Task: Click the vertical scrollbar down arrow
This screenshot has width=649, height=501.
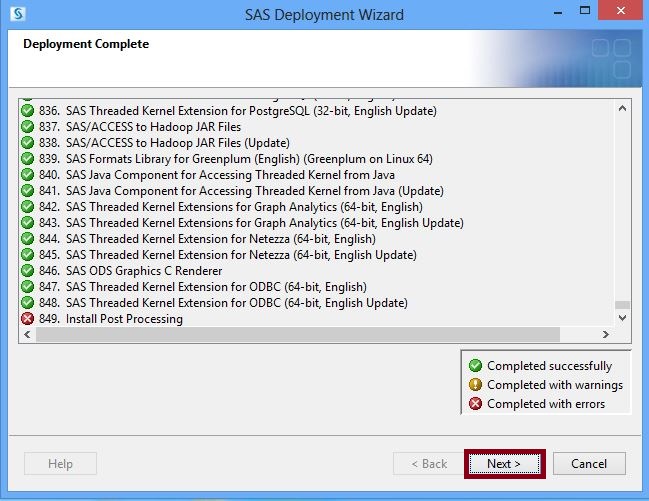Action: coord(622,318)
